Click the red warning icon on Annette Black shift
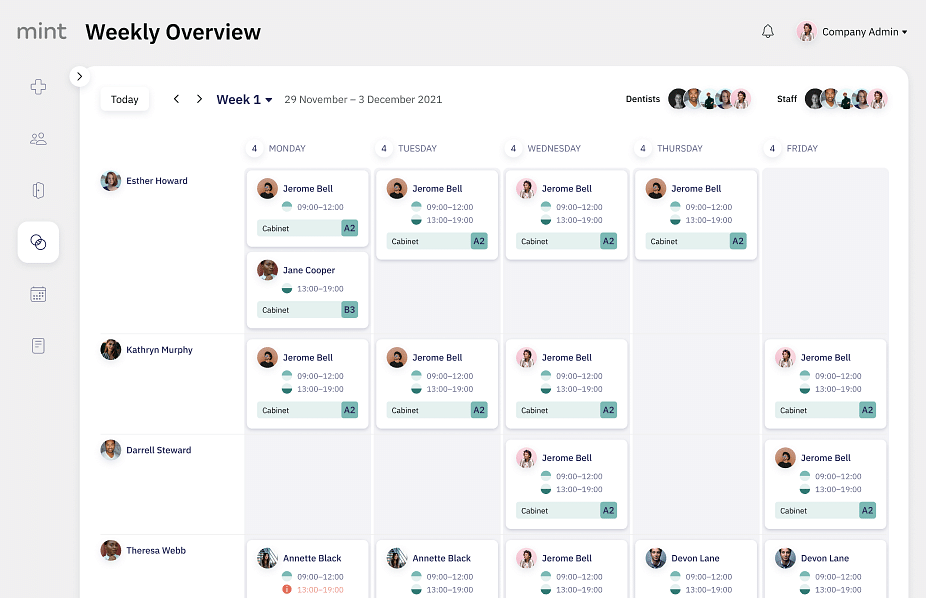Screen dimensions: 926x598 pyautogui.click(x=287, y=589)
